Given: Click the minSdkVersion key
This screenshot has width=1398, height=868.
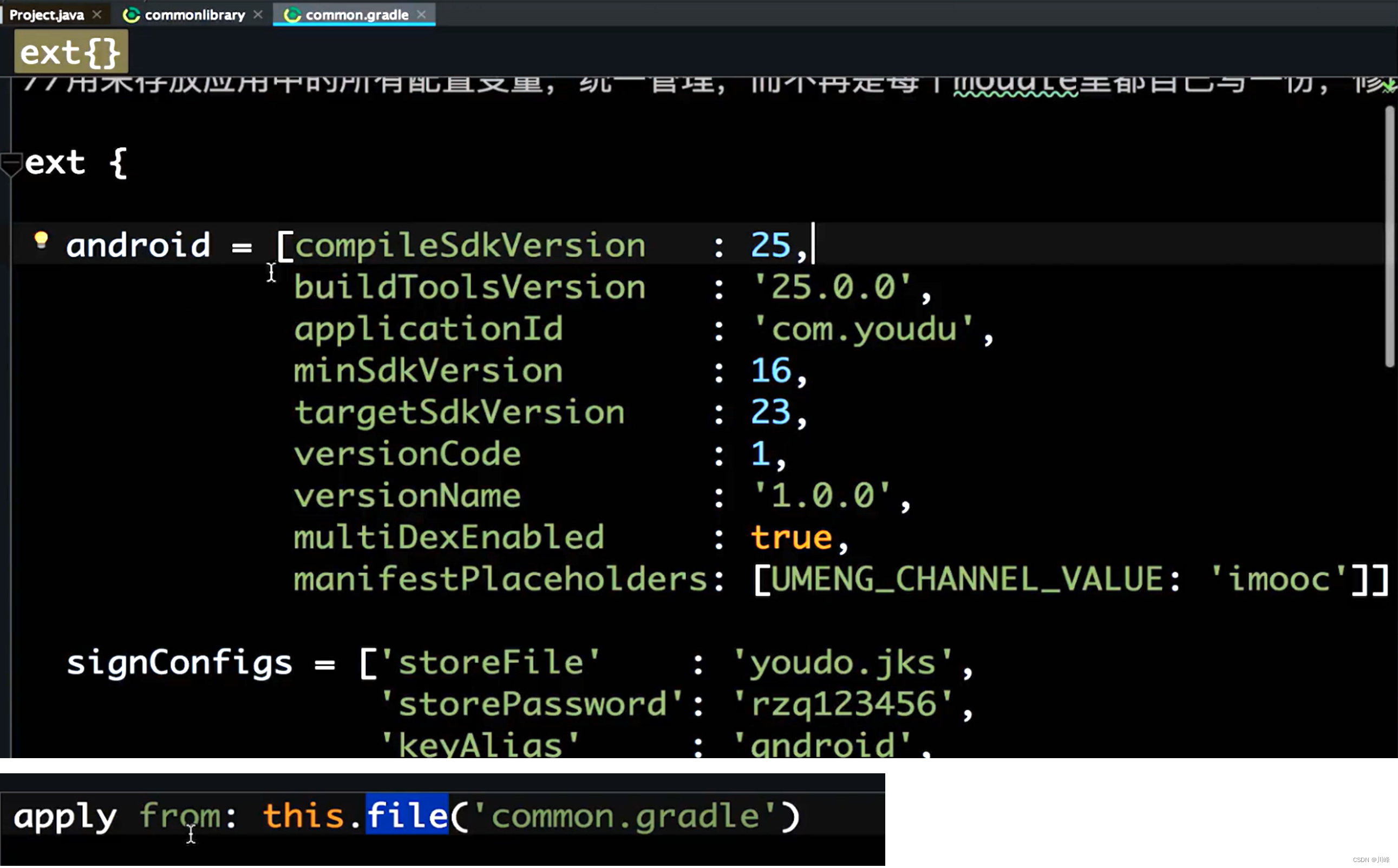Looking at the screenshot, I should tap(428, 371).
